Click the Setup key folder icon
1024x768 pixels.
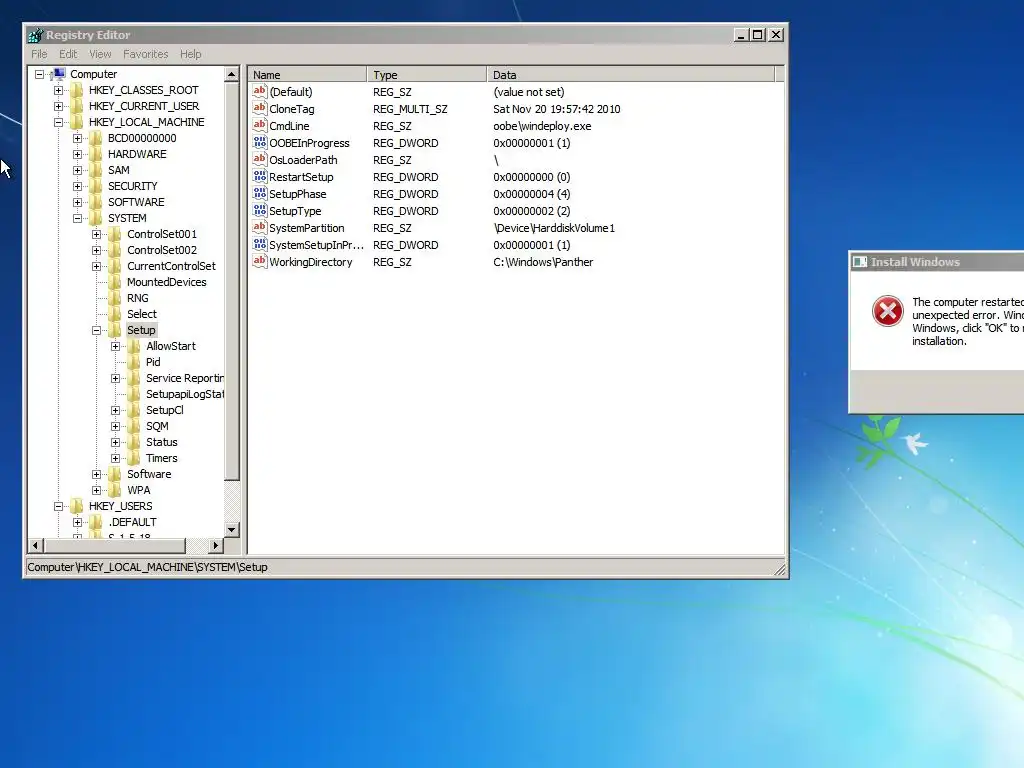[x=115, y=330]
